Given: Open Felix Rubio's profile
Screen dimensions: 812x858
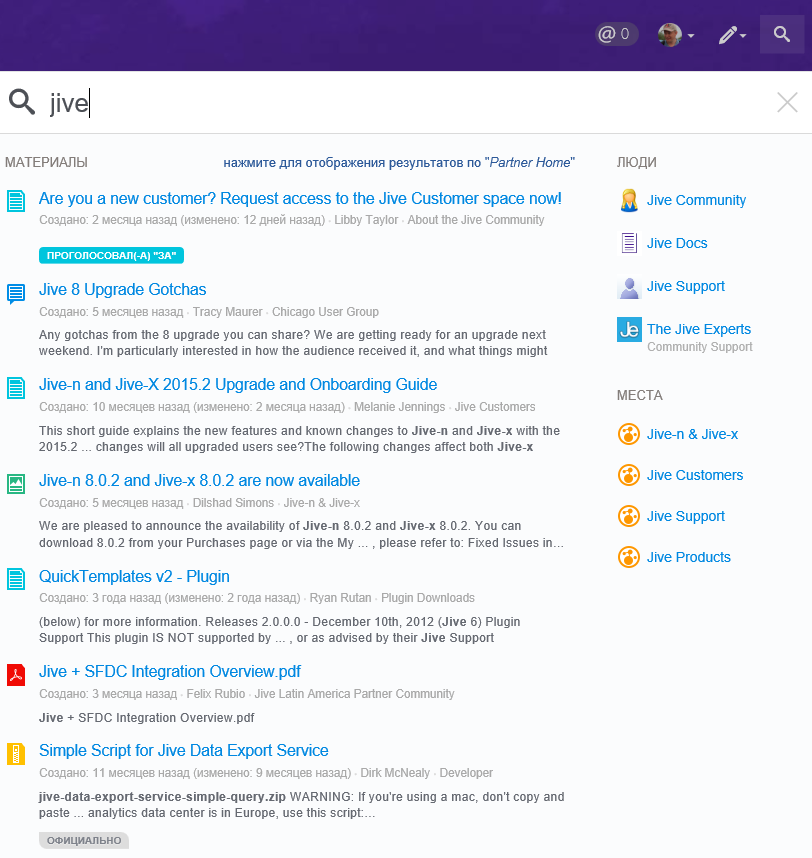Looking at the screenshot, I should point(216,694).
